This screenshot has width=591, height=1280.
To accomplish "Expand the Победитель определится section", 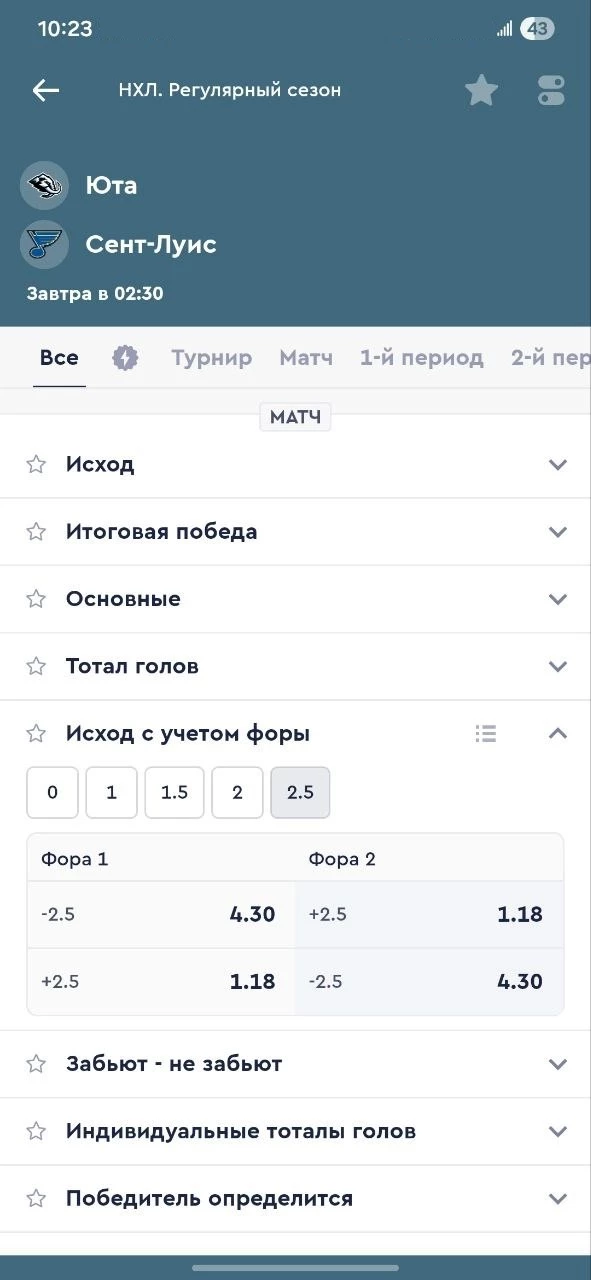I will click(x=557, y=1197).
